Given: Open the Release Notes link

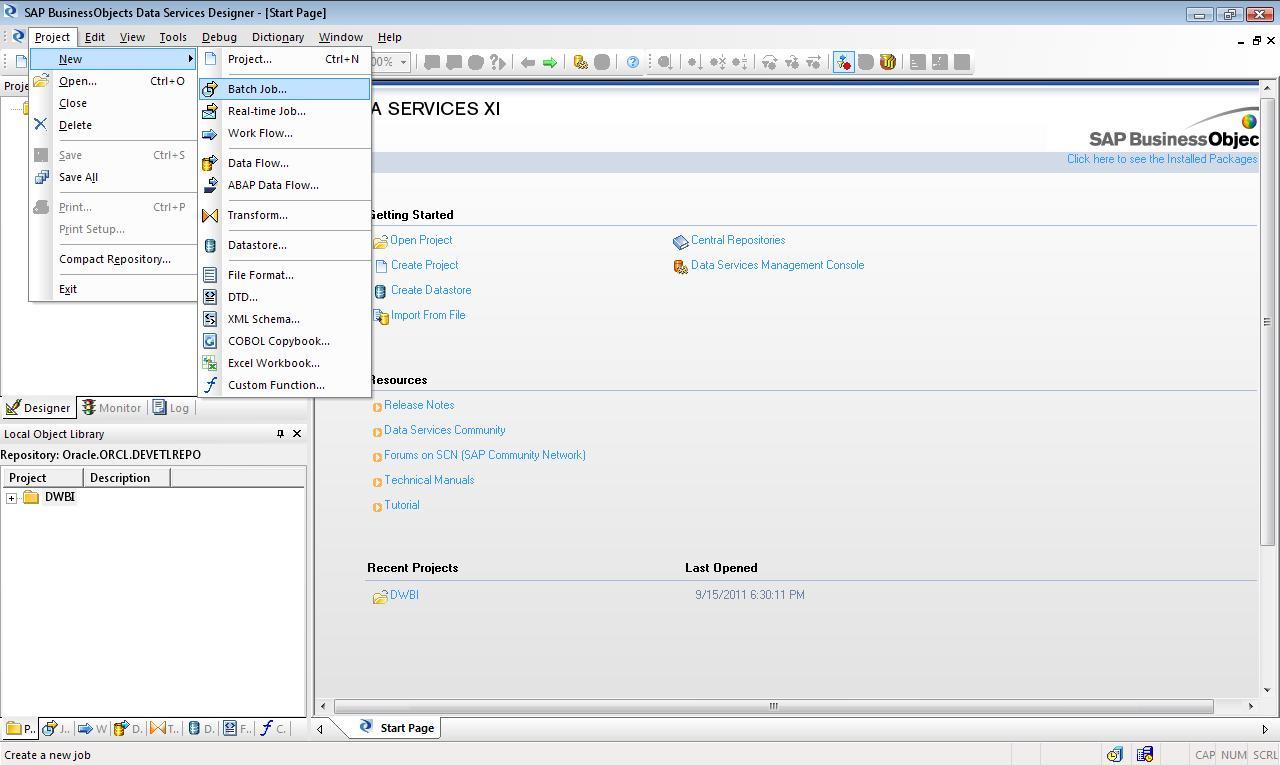Looking at the screenshot, I should (419, 405).
